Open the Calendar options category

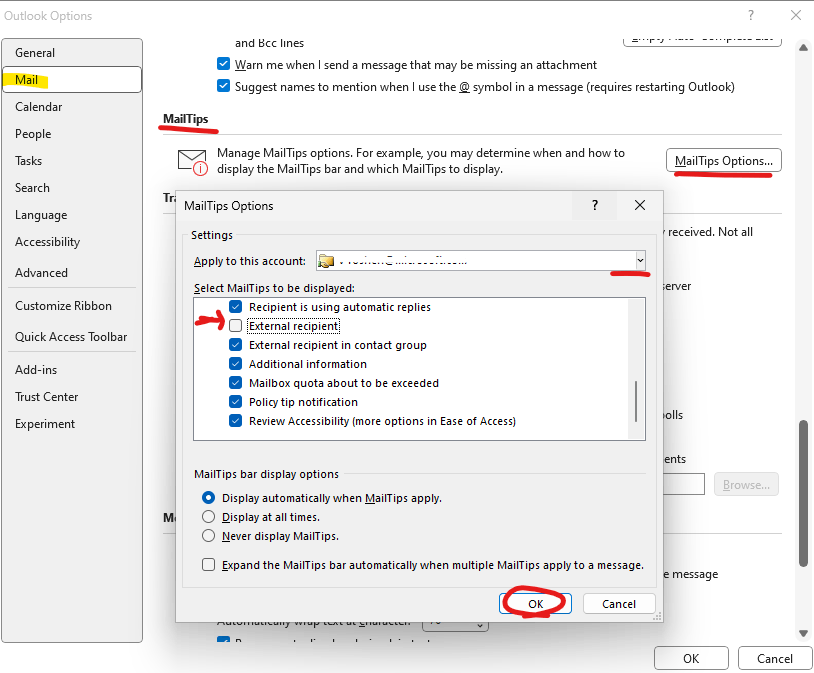click(72, 106)
